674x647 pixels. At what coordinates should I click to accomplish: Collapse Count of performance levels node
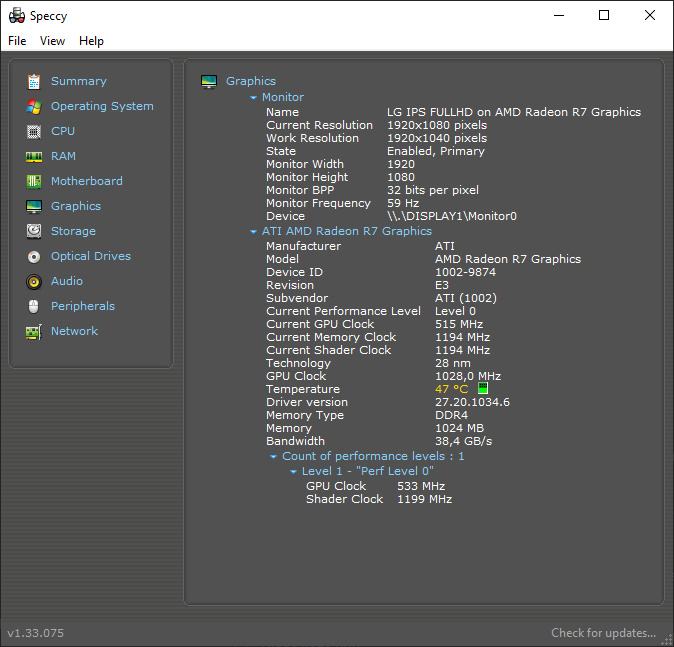(x=274, y=457)
